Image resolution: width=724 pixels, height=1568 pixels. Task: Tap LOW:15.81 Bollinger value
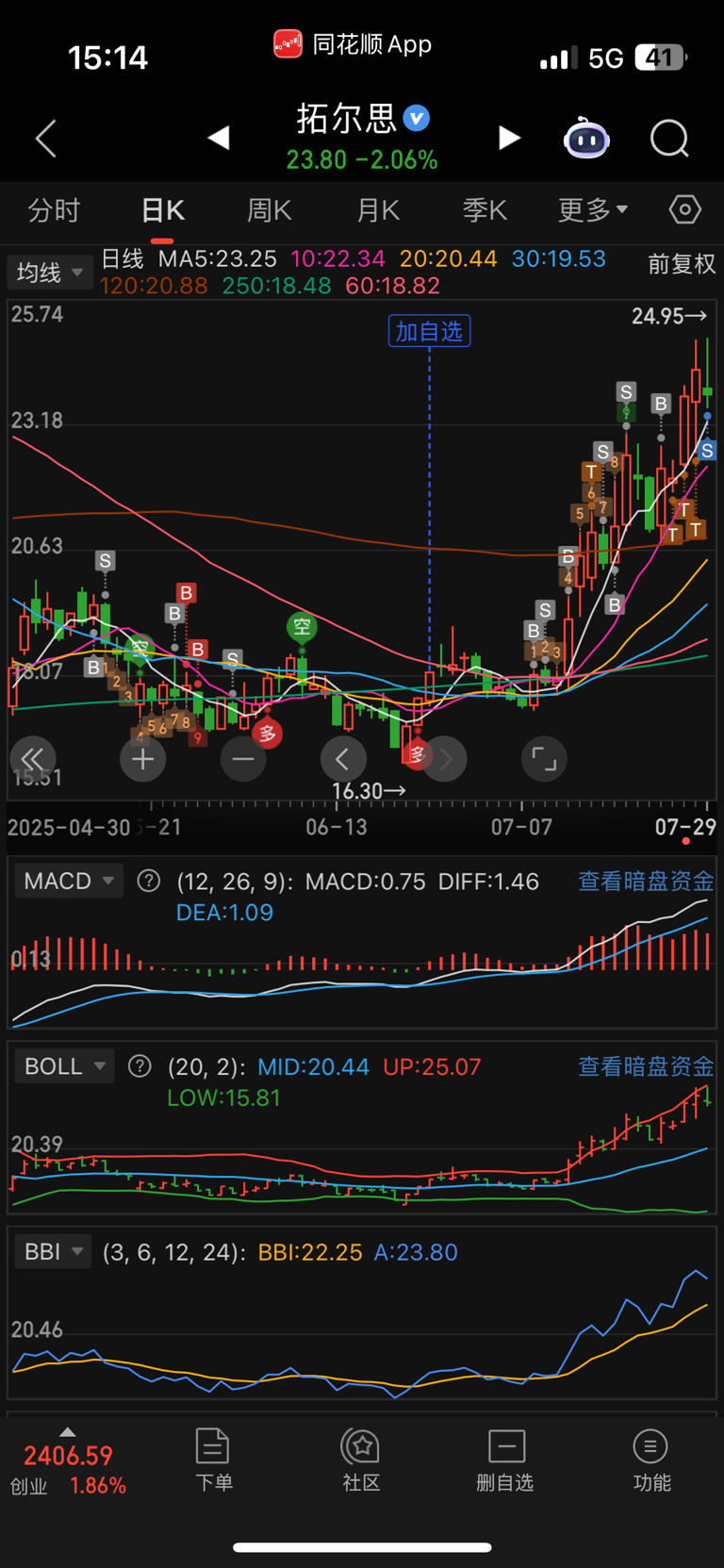pos(223,1098)
